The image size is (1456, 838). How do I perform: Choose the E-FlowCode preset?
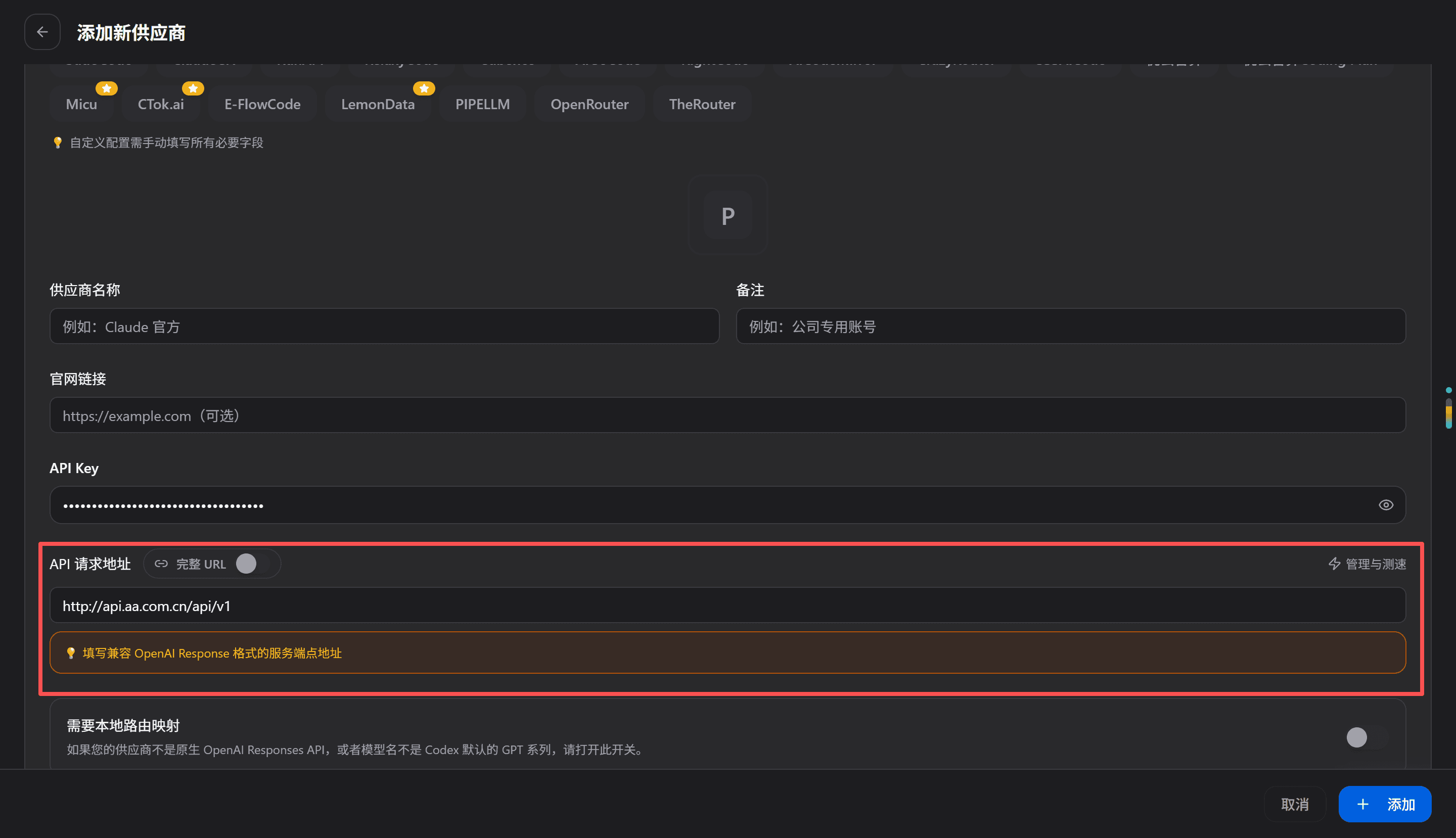pos(262,104)
